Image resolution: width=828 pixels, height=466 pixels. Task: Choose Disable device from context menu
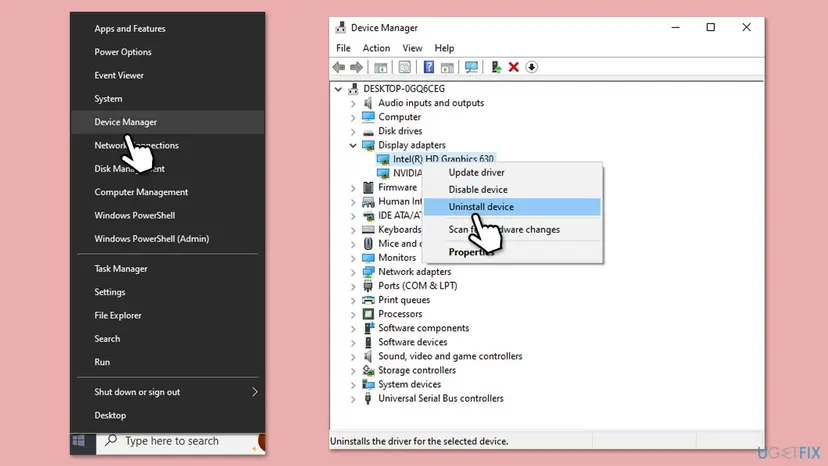(x=512, y=189)
